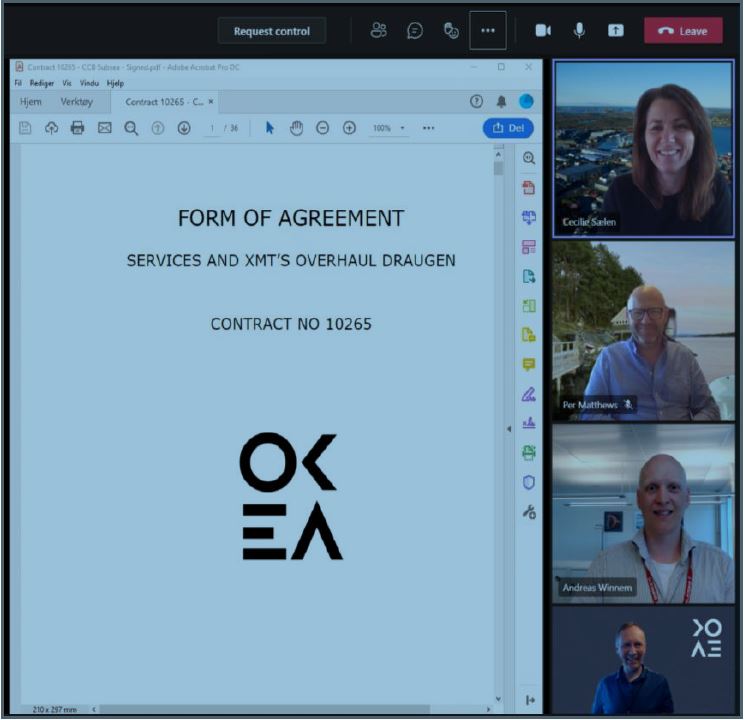This screenshot has width=745, height=720.
Task: Toggle the camera in the meeting toolbar
Action: click(543, 31)
